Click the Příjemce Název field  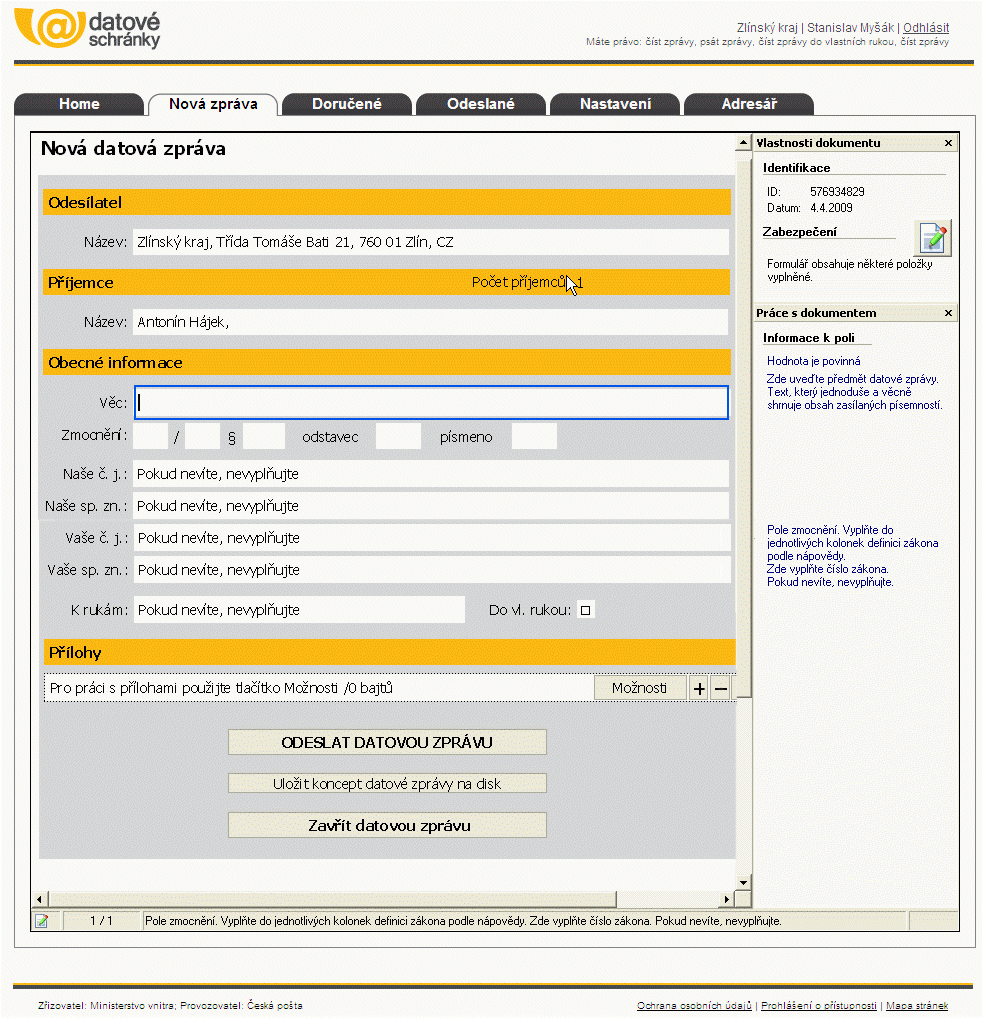click(x=431, y=322)
